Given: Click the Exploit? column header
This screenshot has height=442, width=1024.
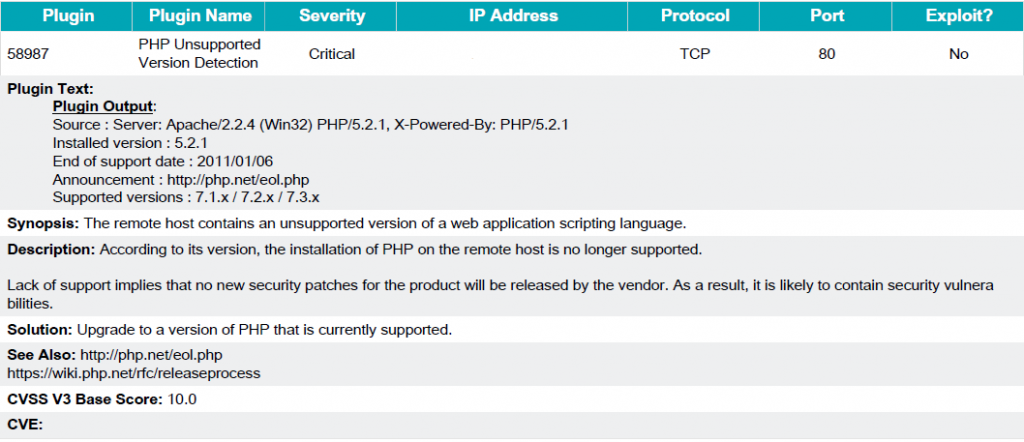Looking at the screenshot, I should [958, 16].
